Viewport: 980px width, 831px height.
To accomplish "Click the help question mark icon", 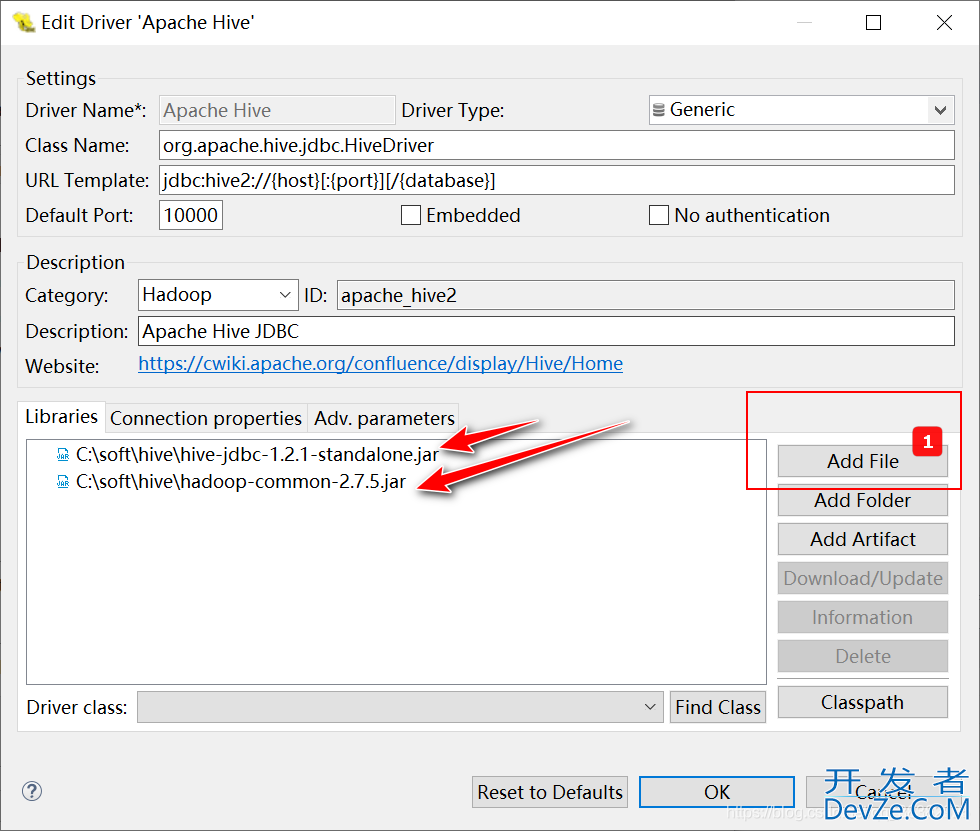I will [x=32, y=791].
